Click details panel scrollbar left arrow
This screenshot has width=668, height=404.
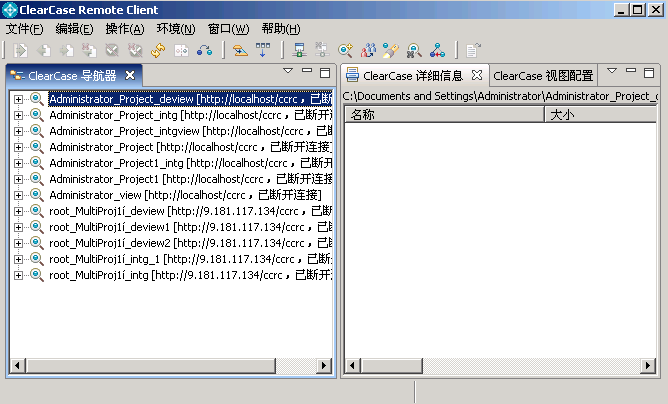click(x=352, y=365)
